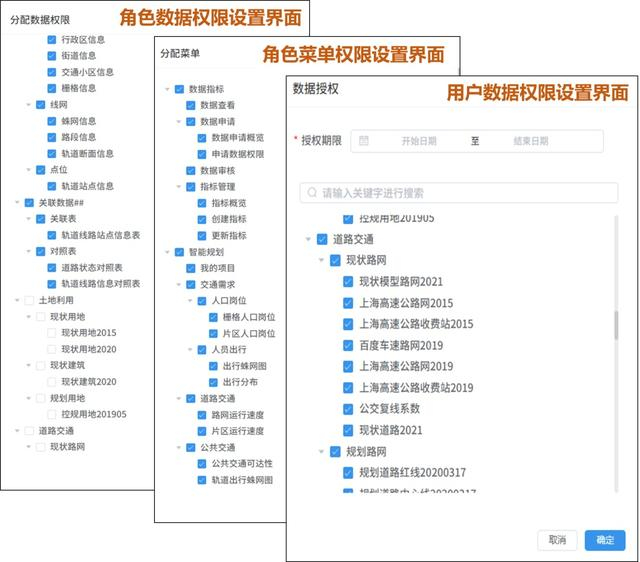Click the scrollbar thumb in the 数据授权 tree list

616,325
